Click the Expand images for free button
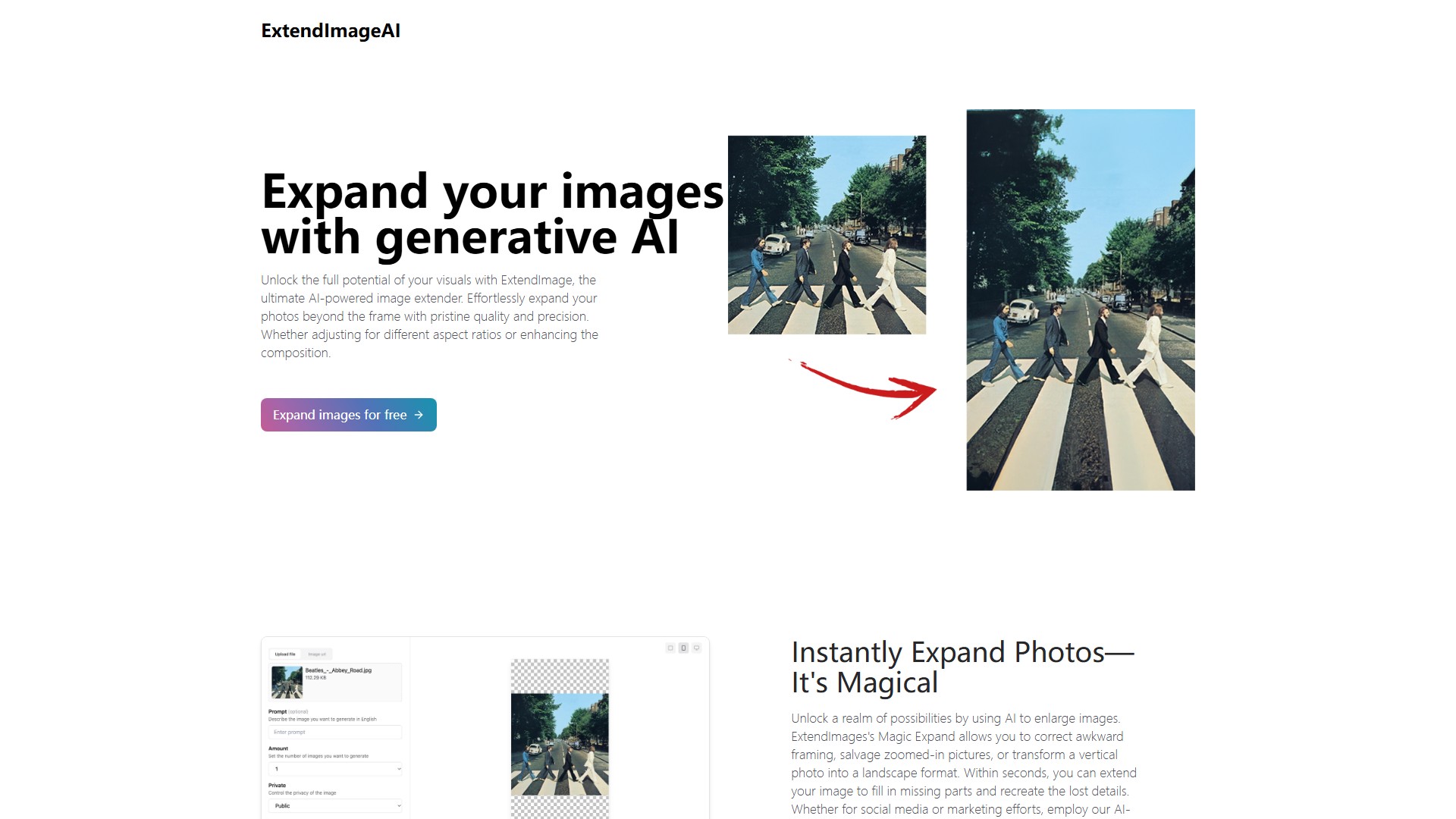1456x819 pixels. (348, 415)
